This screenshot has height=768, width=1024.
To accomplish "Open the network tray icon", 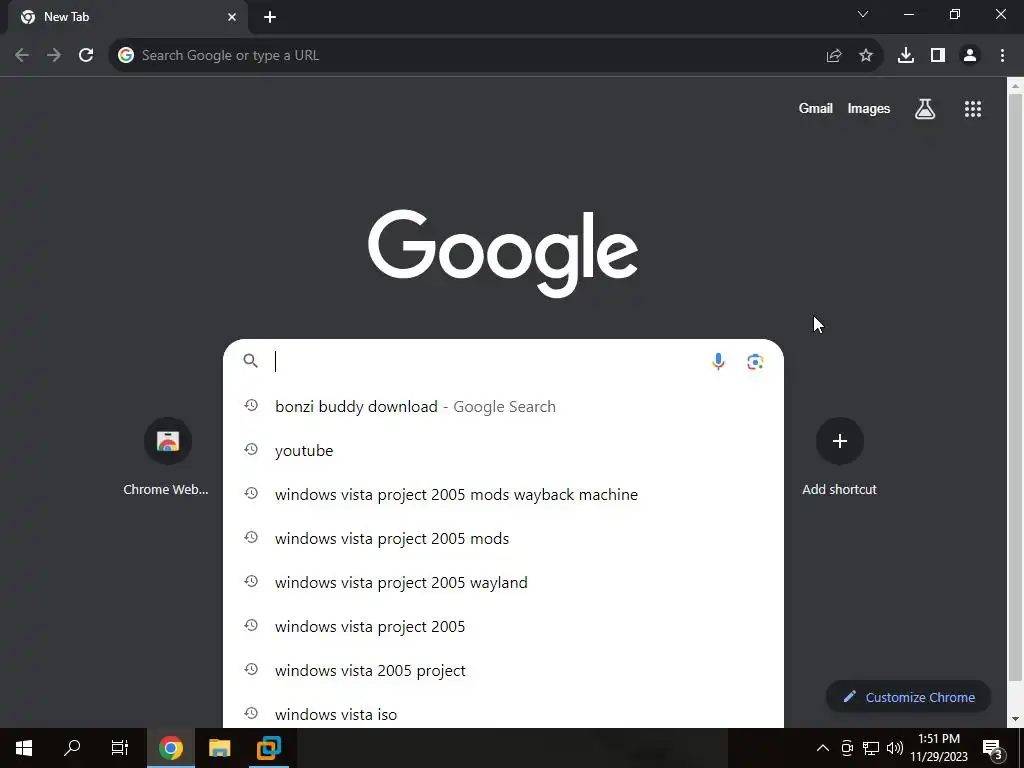I will (x=871, y=748).
